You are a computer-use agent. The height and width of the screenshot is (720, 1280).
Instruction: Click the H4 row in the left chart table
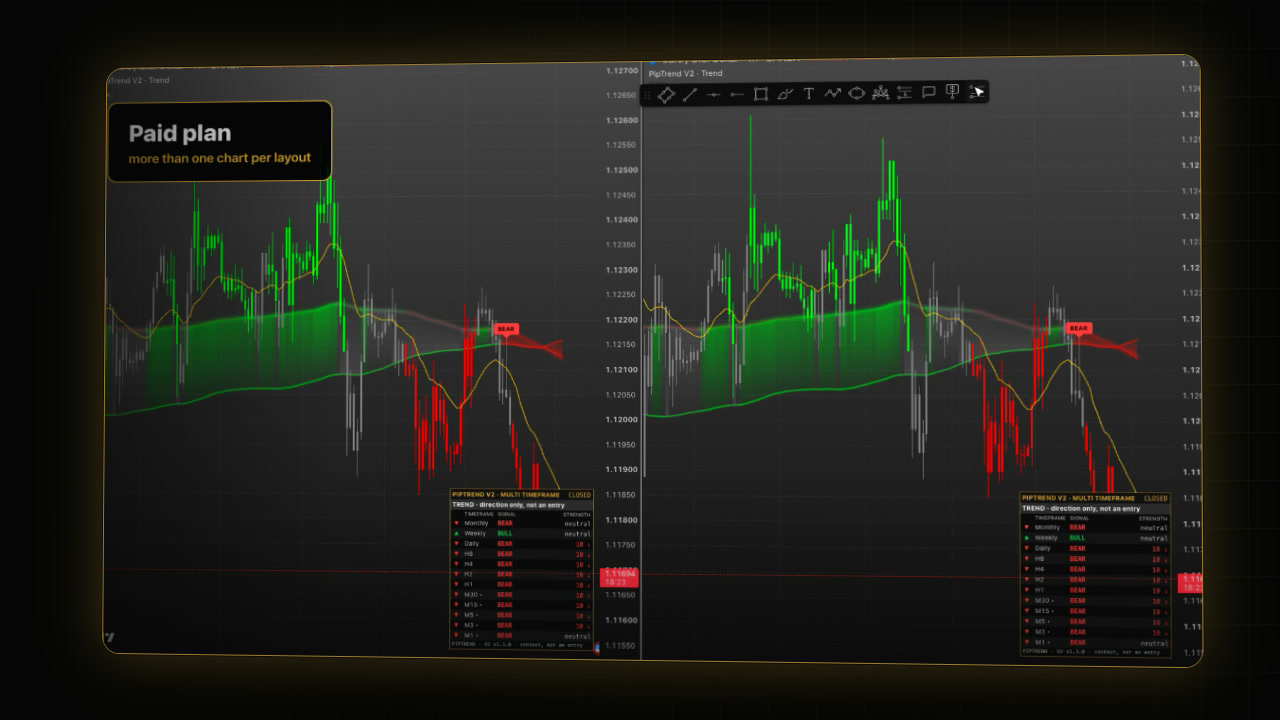click(522, 564)
